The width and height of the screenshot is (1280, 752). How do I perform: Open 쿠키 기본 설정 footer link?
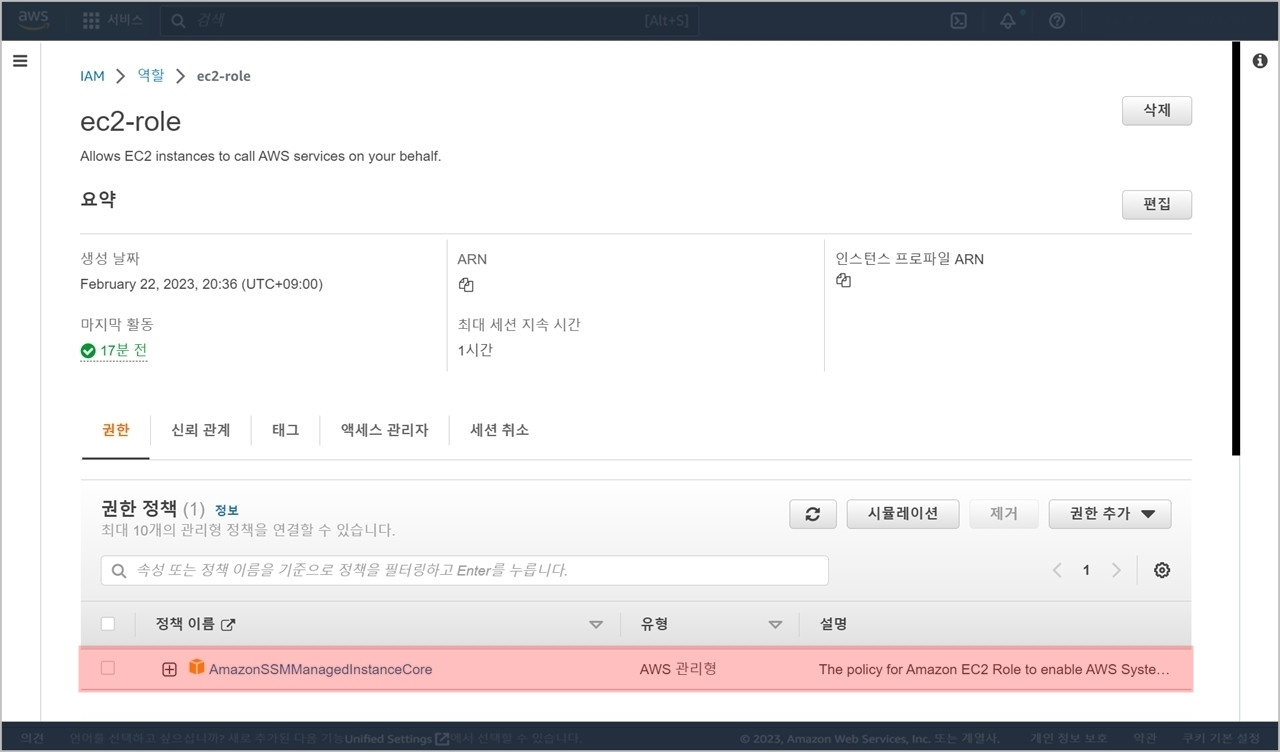pos(1220,739)
